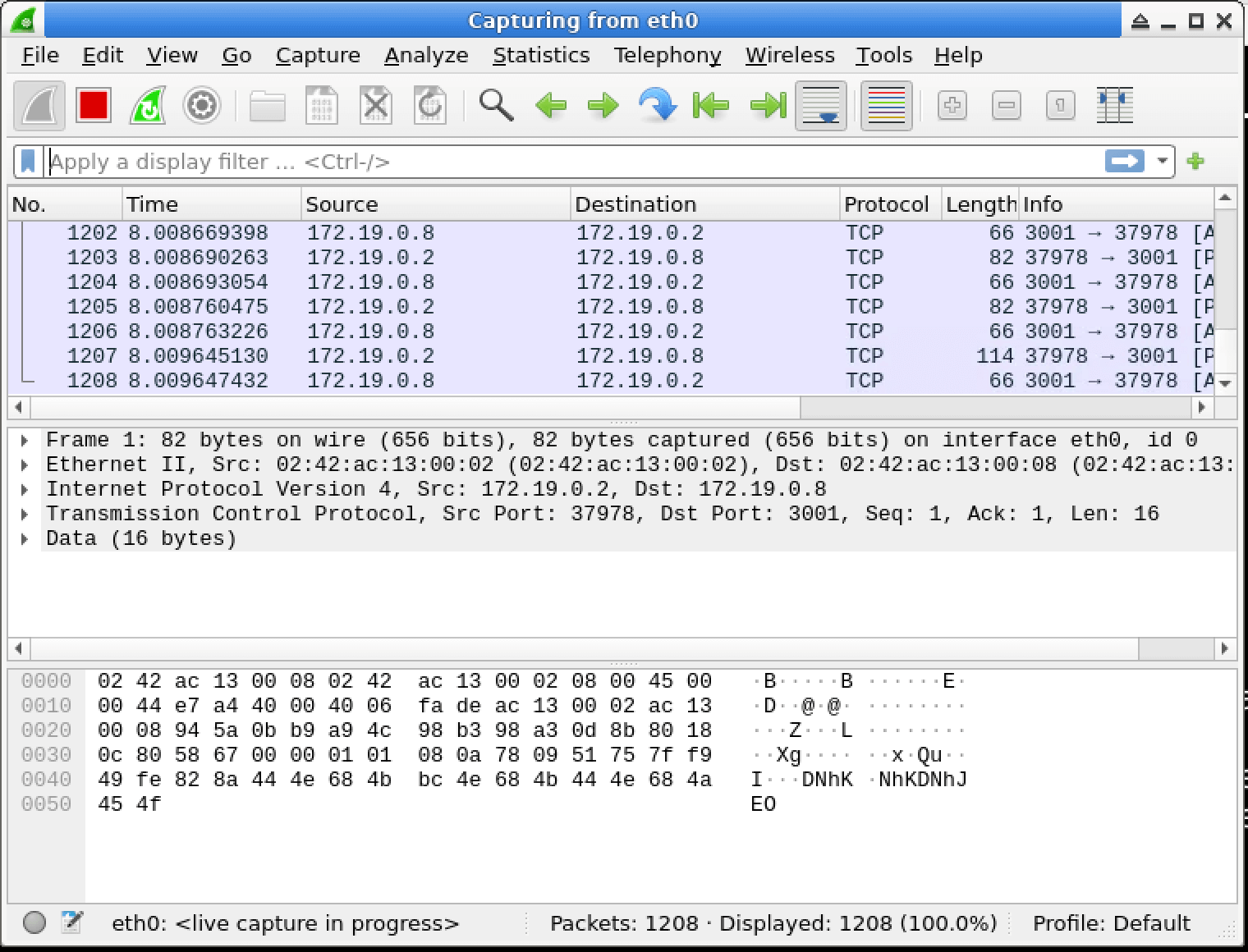
Task: Open the Edit menu
Action: (103, 55)
